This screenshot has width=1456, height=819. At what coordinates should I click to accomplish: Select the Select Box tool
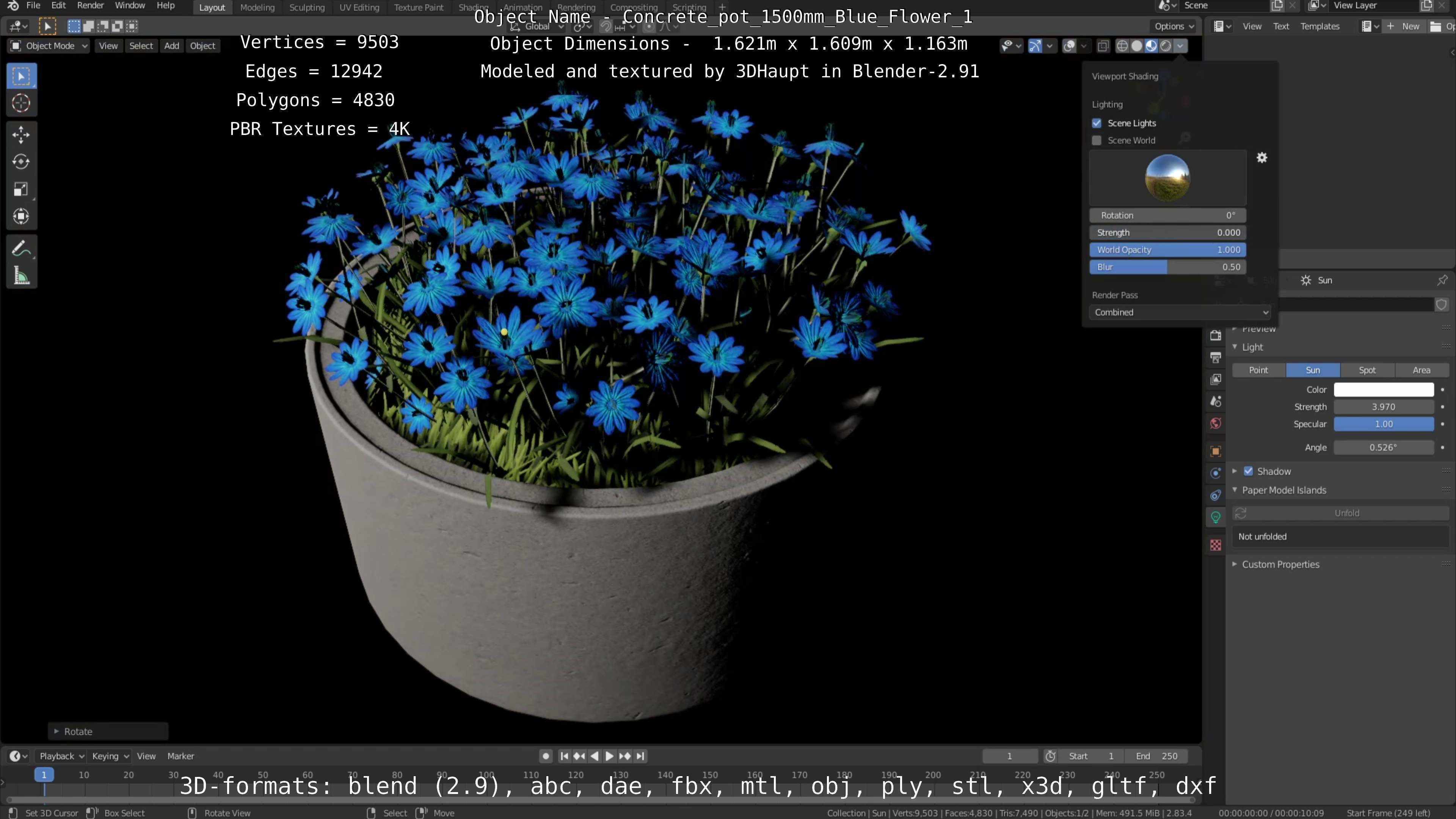tap(22, 76)
